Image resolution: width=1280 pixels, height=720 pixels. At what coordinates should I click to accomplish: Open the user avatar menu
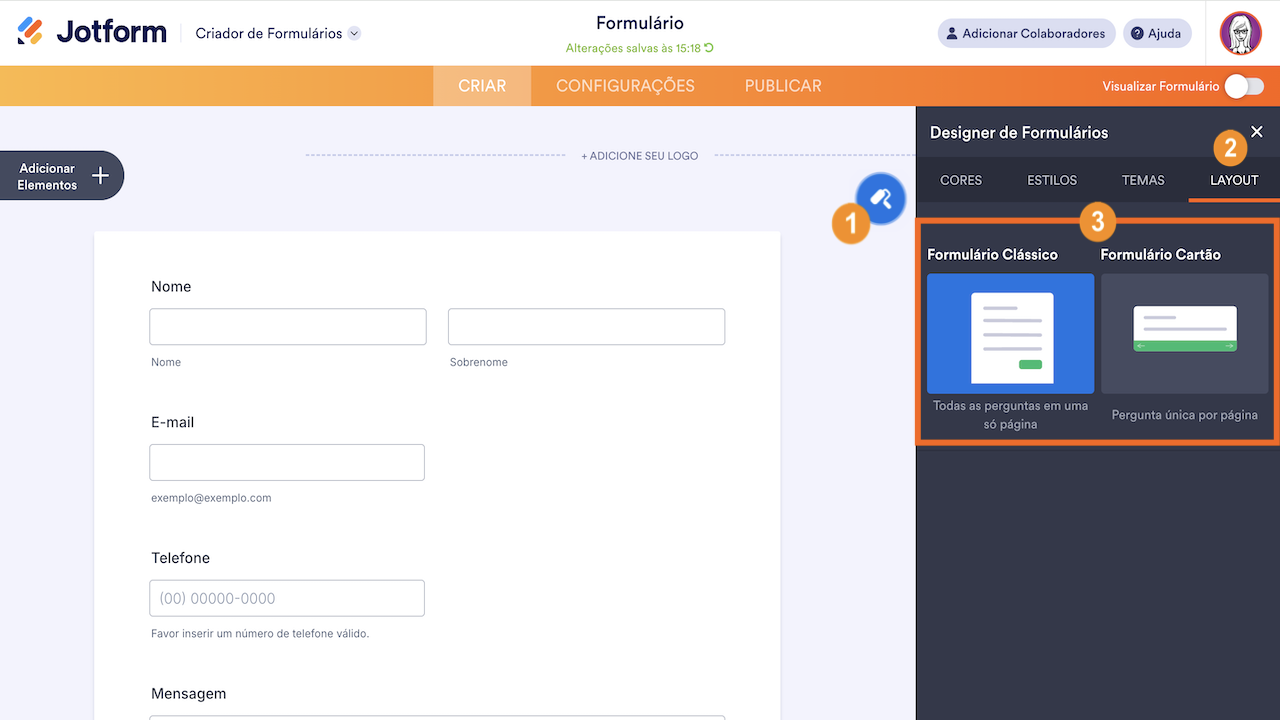(1240, 33)
